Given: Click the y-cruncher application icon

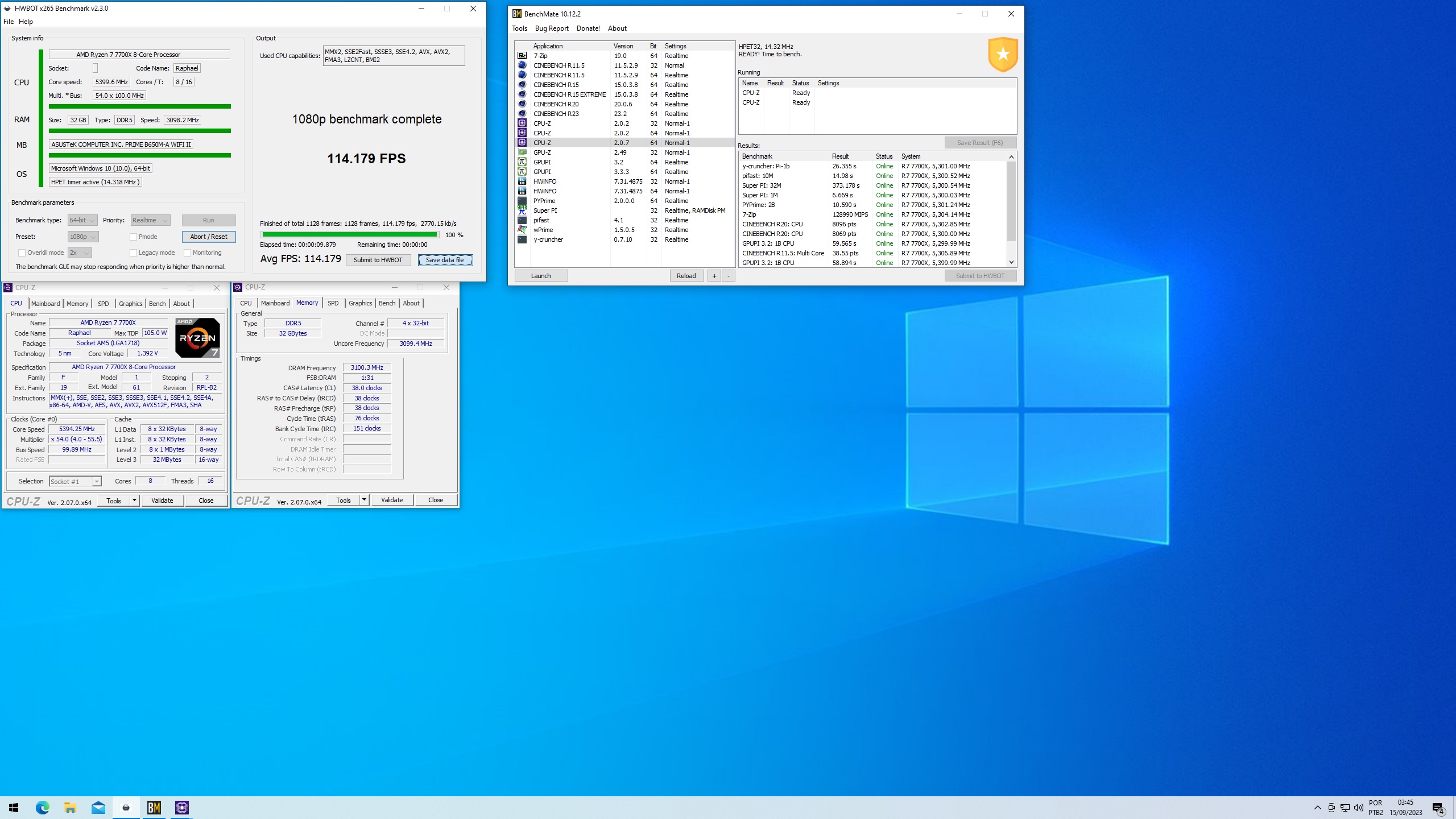Looking at the screenshot, I should click(522, 239).
